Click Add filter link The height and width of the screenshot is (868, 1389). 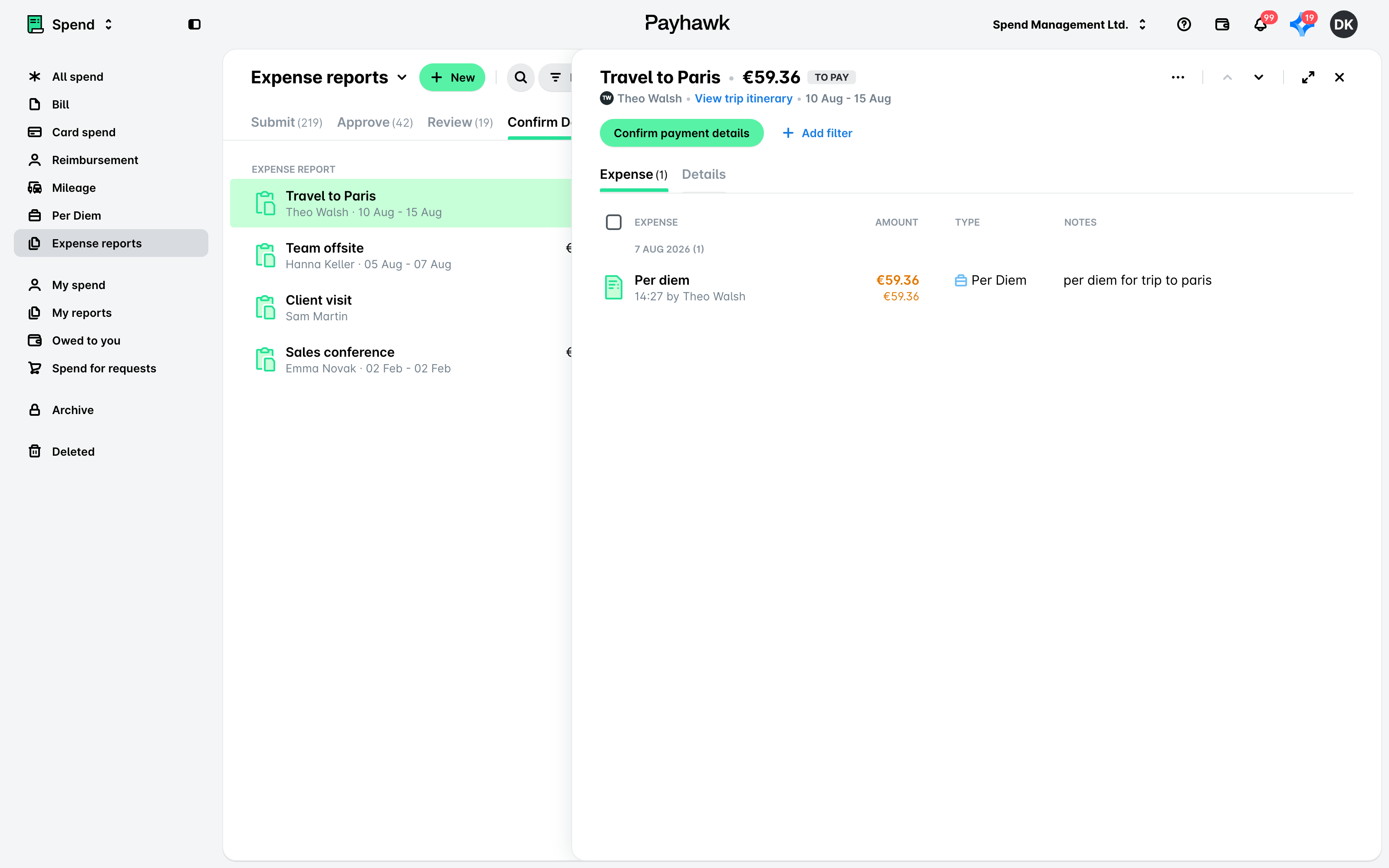817,133
